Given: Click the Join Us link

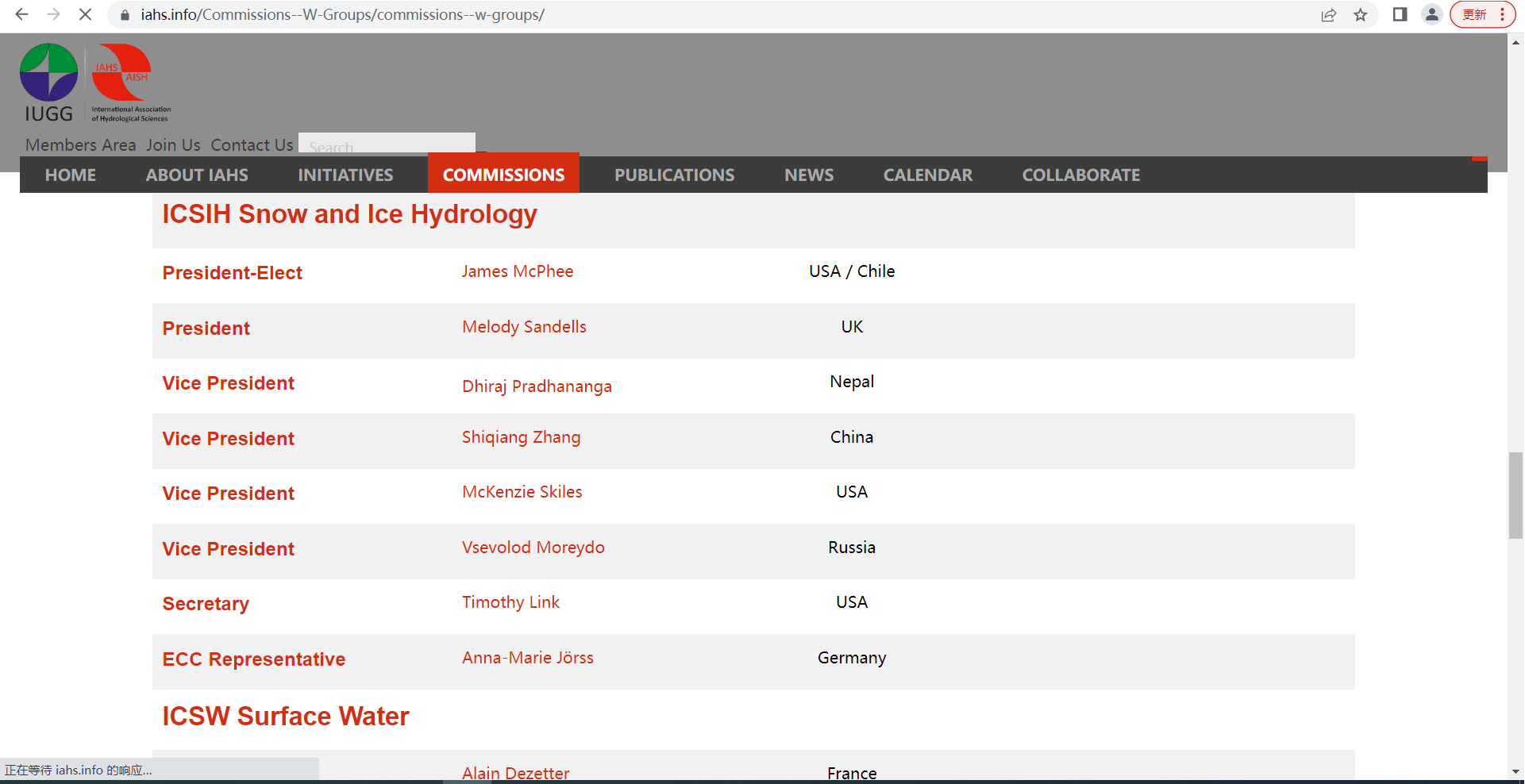Looking at the screenshot, I should tap(173, 145).
